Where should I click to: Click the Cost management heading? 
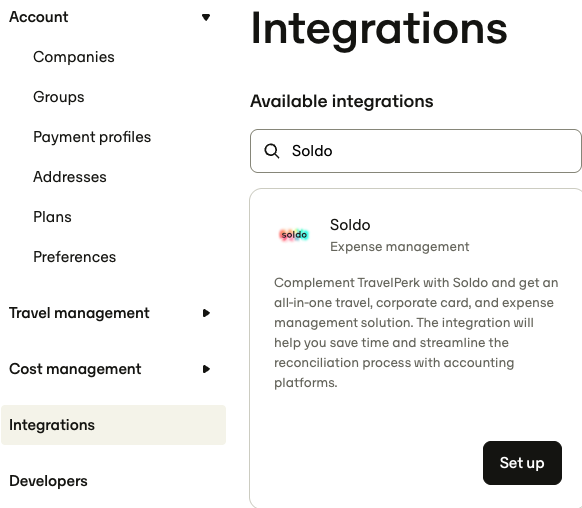[x=75, y=369]
